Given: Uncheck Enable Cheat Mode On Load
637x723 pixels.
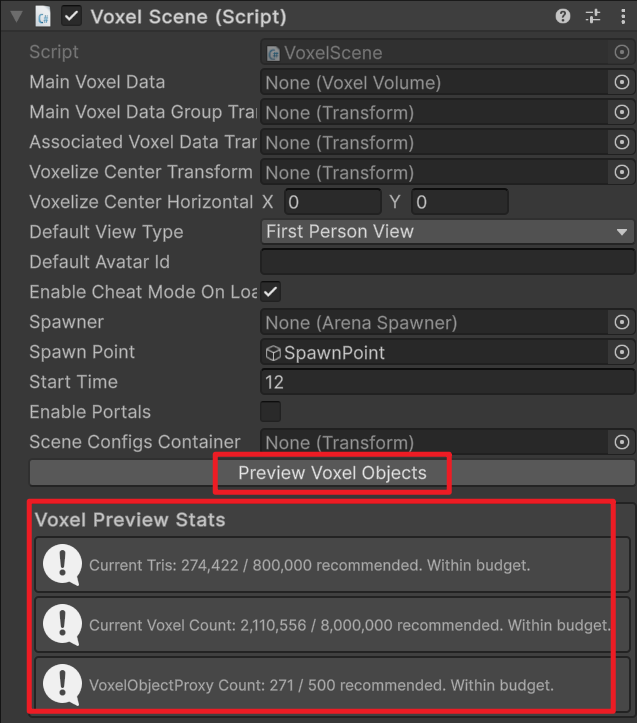Looking at the screenshot, I should (271, 292).
